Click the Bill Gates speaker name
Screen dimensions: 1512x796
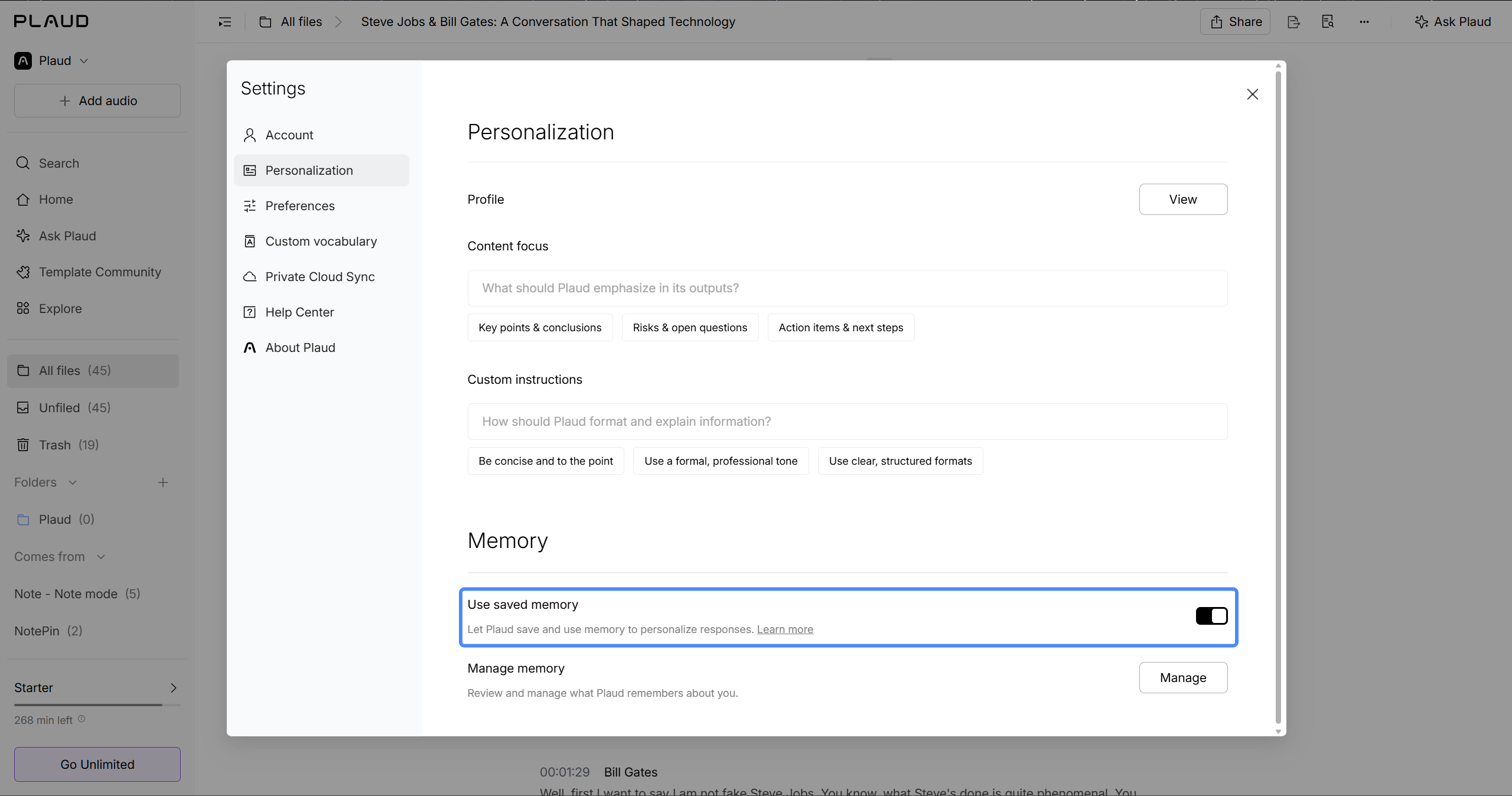coord(631,772)
